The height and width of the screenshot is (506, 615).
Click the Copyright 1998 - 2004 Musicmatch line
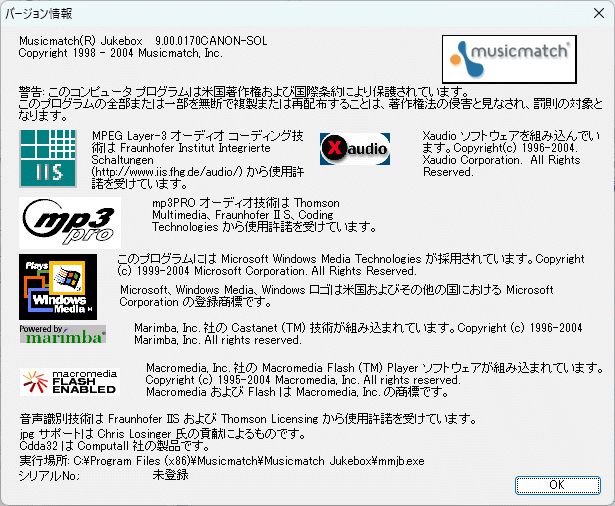click(x=120, y=53)
